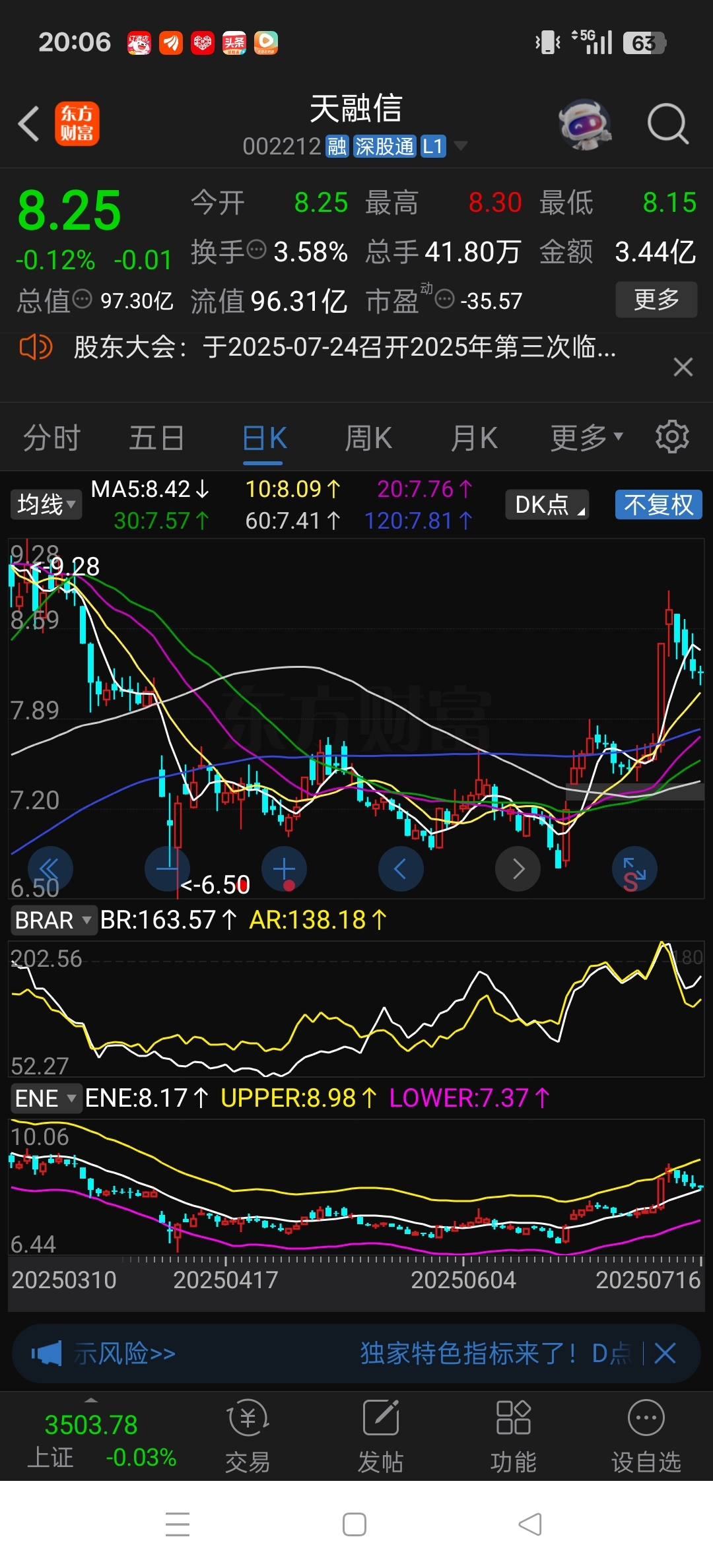Open 股东大会 announcement notice
This screenshot has height=1568, width=713.
click(345, 346)
